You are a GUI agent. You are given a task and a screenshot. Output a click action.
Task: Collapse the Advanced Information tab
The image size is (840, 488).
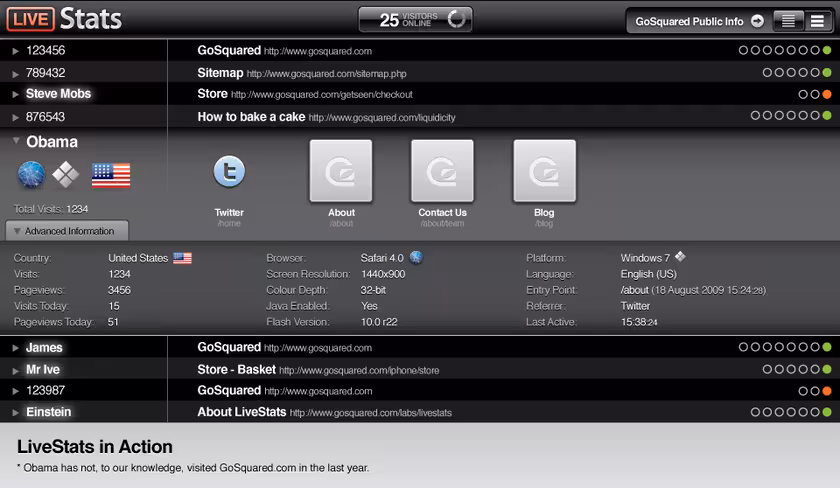67,231
